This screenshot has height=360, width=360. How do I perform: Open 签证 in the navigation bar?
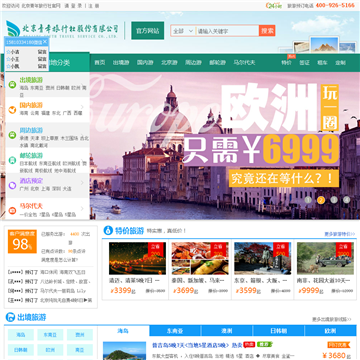(x=304, y=63)
